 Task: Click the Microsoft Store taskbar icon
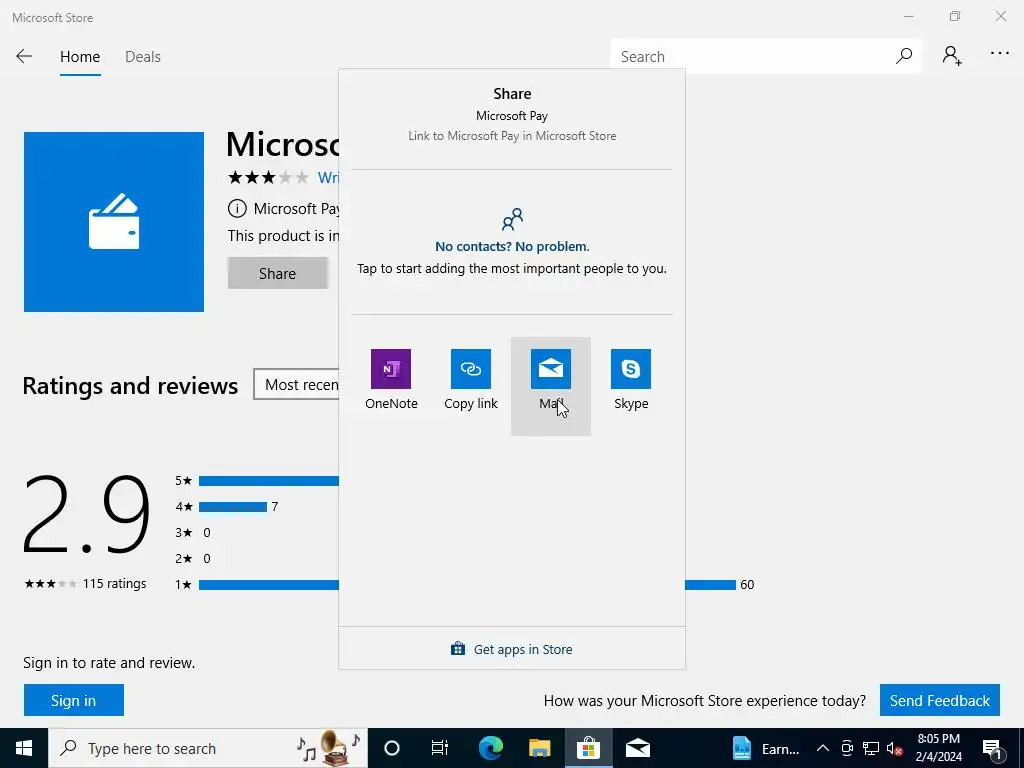pos(588,748)
